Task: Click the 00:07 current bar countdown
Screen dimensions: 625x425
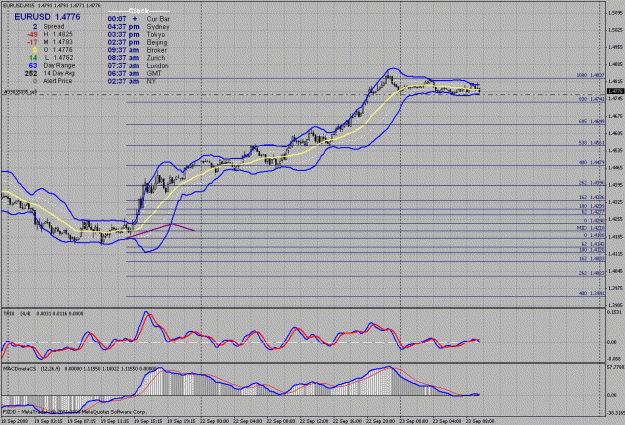Action: (x=117, y=19)
